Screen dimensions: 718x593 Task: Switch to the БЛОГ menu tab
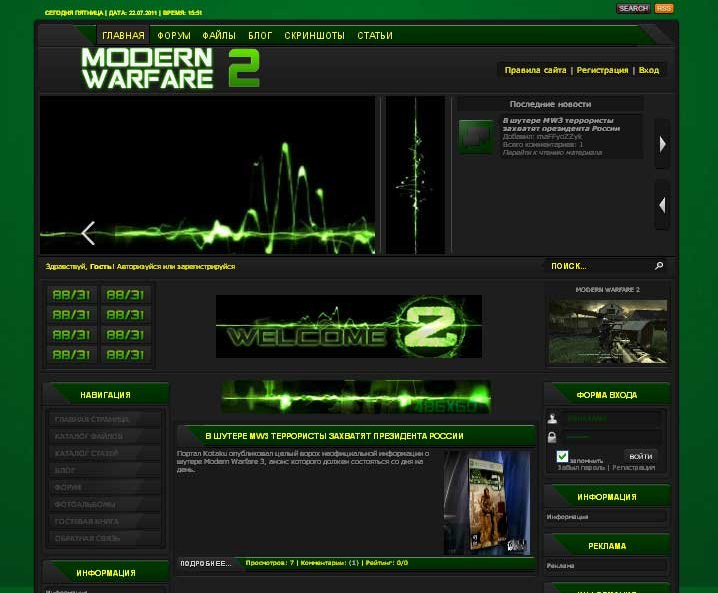[260, 35]
